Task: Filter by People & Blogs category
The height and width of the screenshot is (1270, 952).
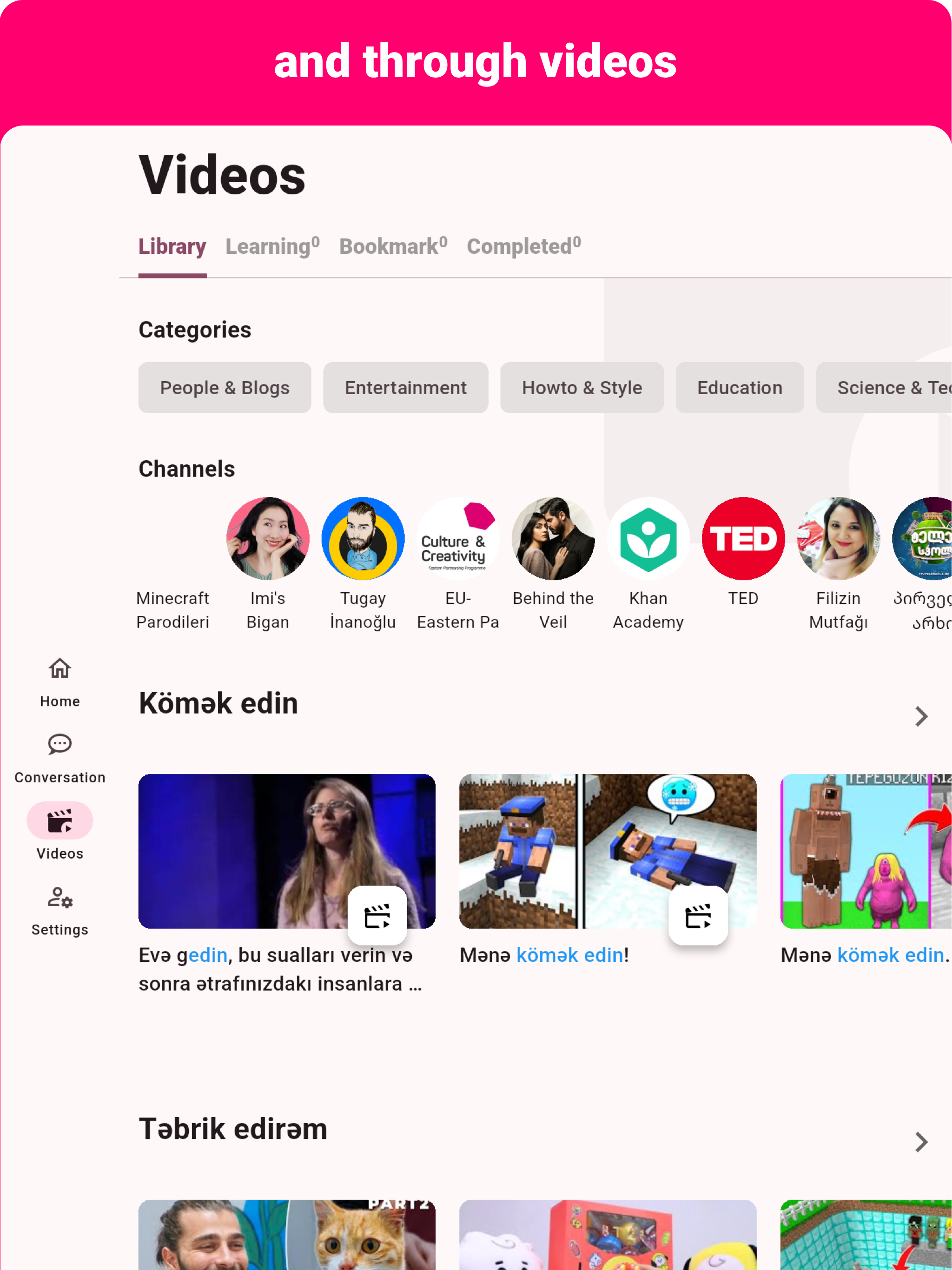Action: (225, 388)
